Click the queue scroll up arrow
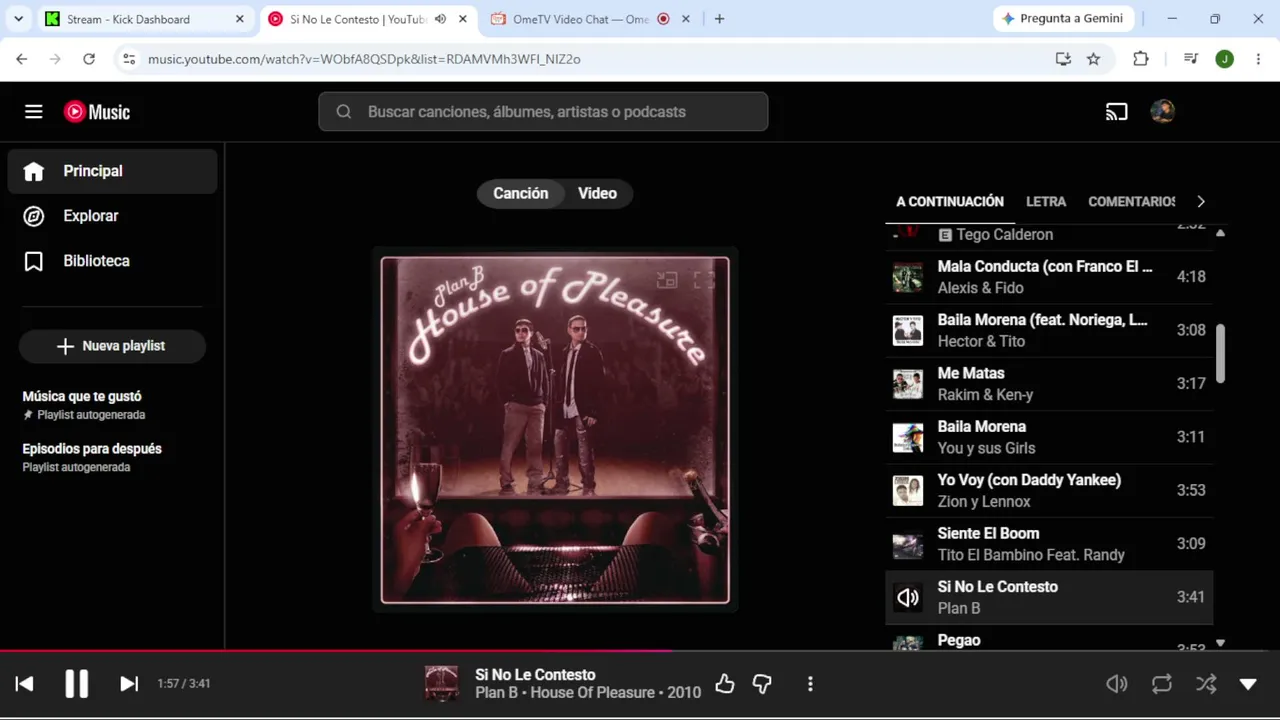This screenshot has width=1280, height=720. pyautogui.click(x=1220, y=233)
